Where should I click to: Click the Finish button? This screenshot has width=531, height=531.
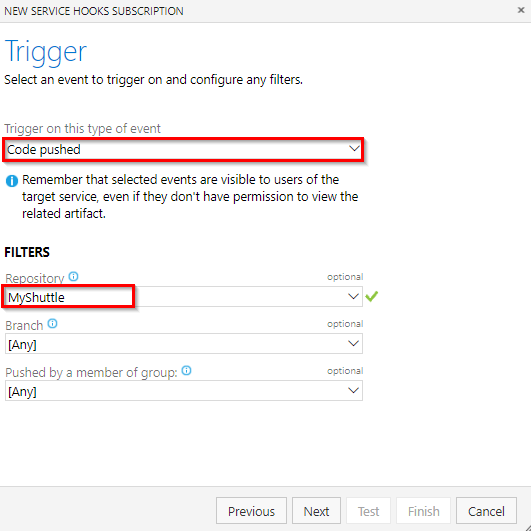tap(423, 511)
